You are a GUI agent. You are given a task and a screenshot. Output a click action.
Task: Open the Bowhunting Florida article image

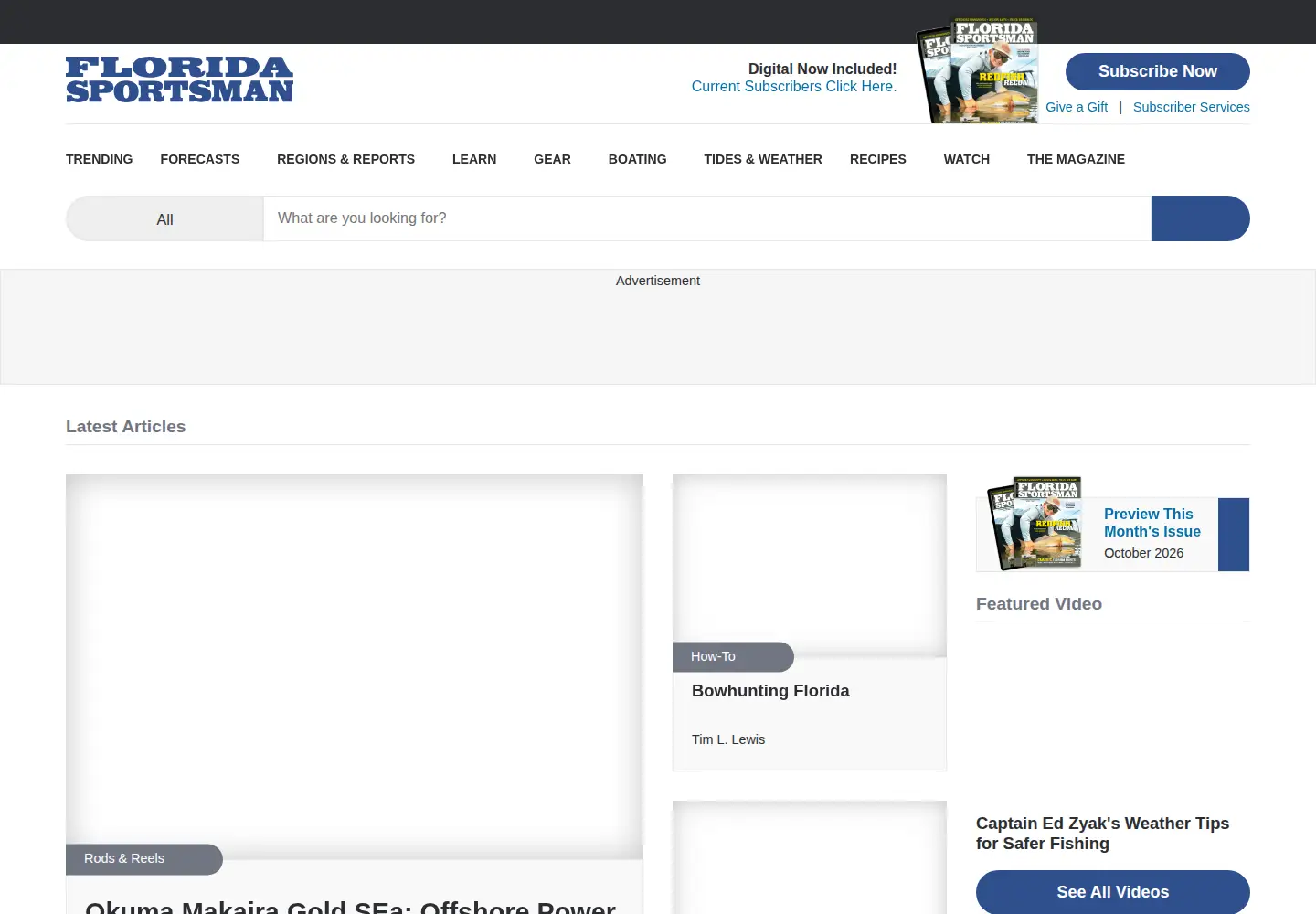[x=810, y=566]
